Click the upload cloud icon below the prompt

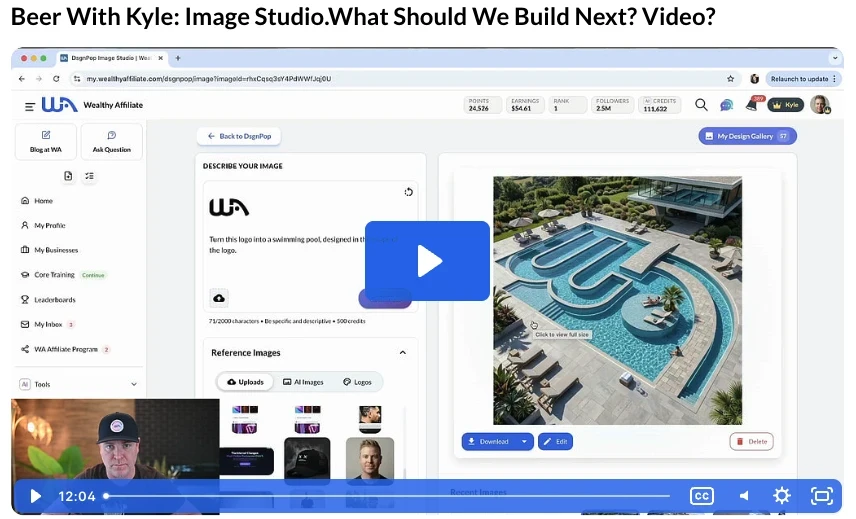219,298
